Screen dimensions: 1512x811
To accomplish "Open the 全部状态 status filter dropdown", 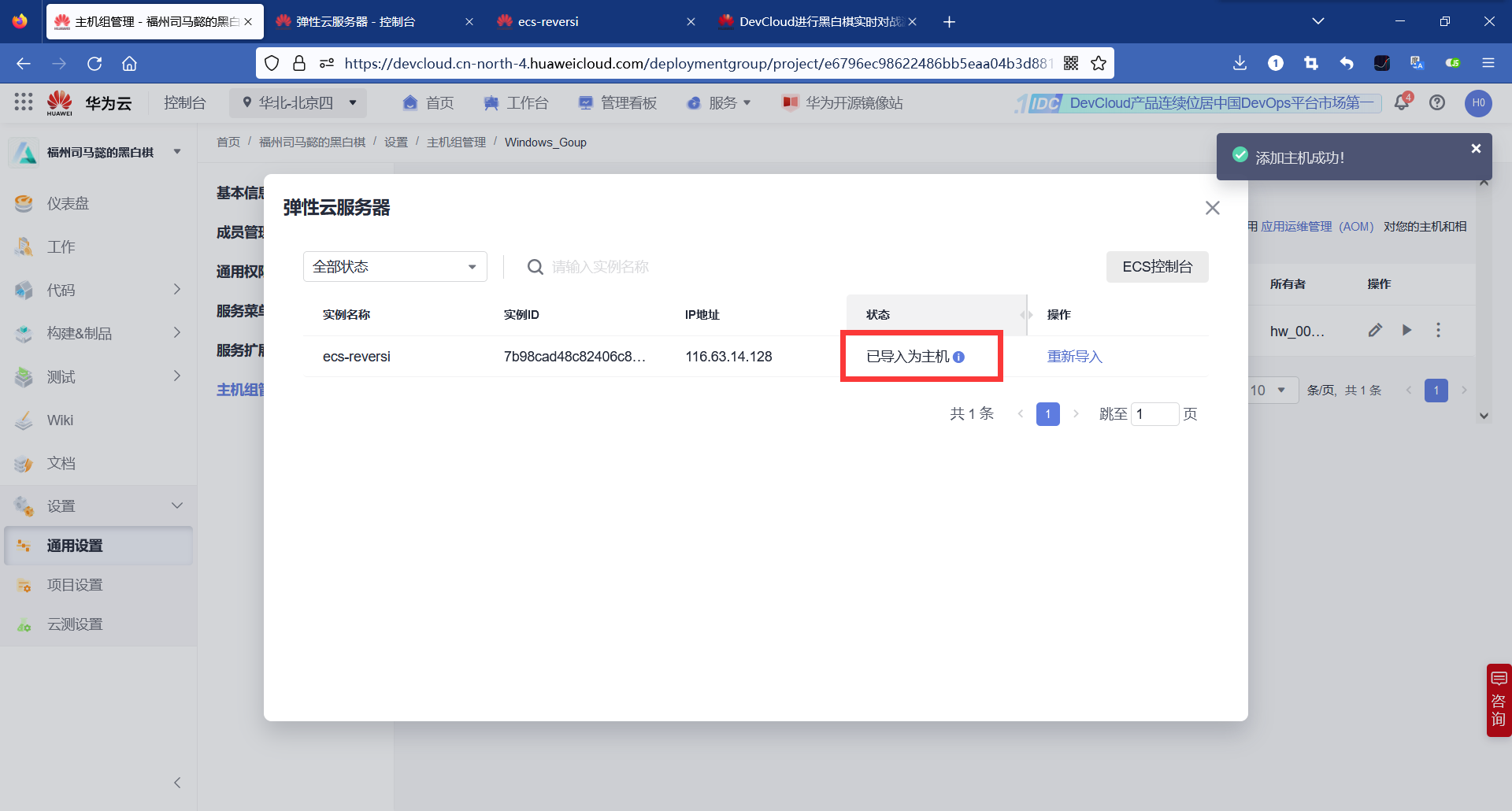I will pos(395,267).
